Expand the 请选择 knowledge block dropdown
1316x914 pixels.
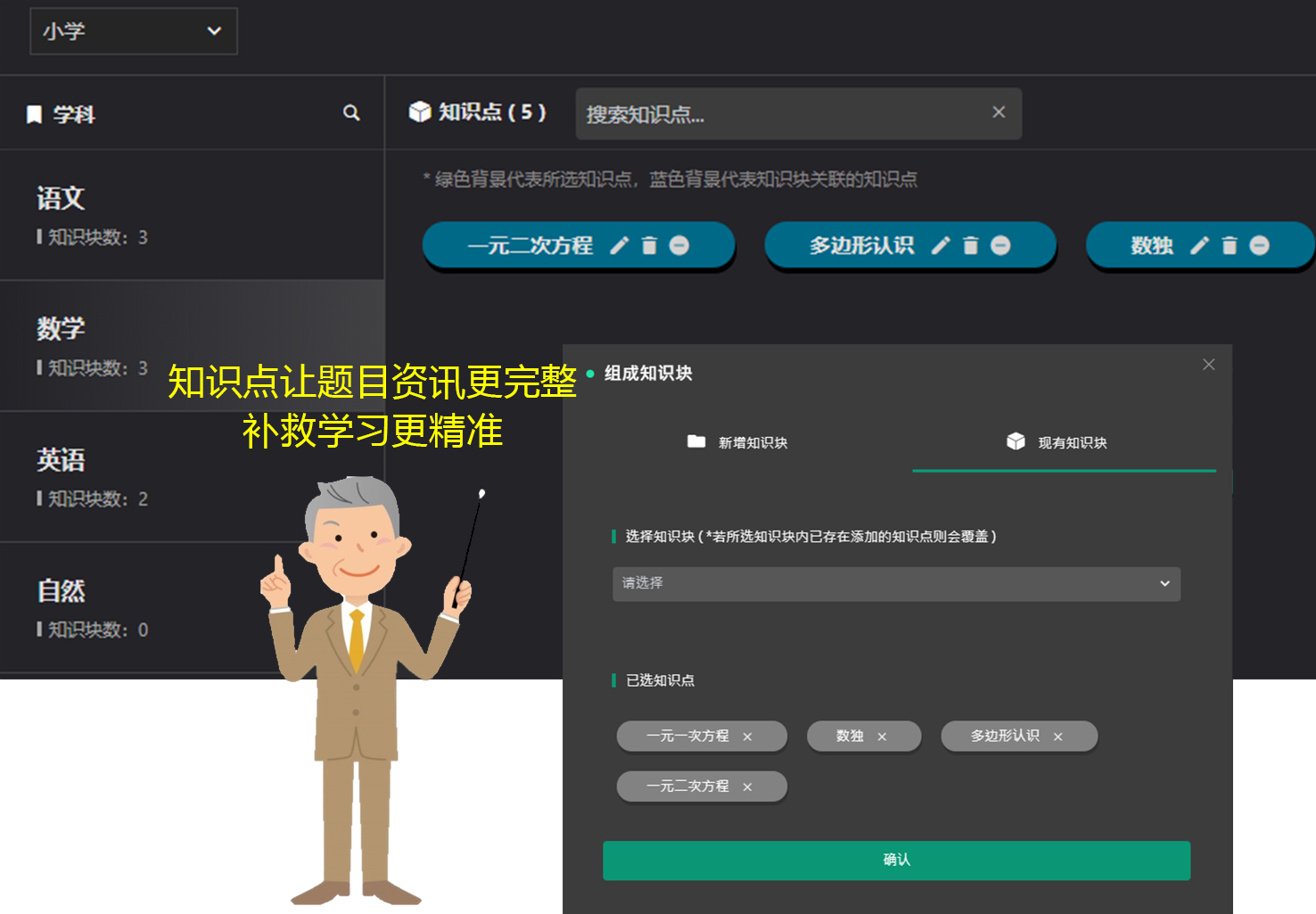pos(896,583)
